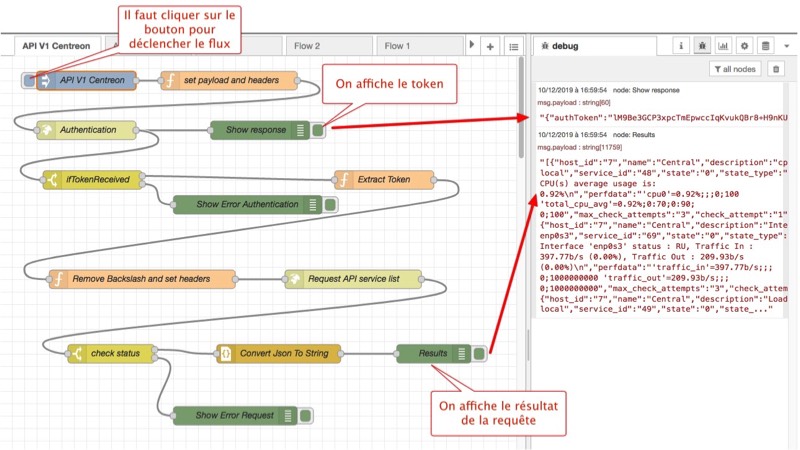Image resolution: width=800 pixels, height=450 pixels.
Task: Open the dashboard chart icon in sidebar
Action: tap(724, 46)
